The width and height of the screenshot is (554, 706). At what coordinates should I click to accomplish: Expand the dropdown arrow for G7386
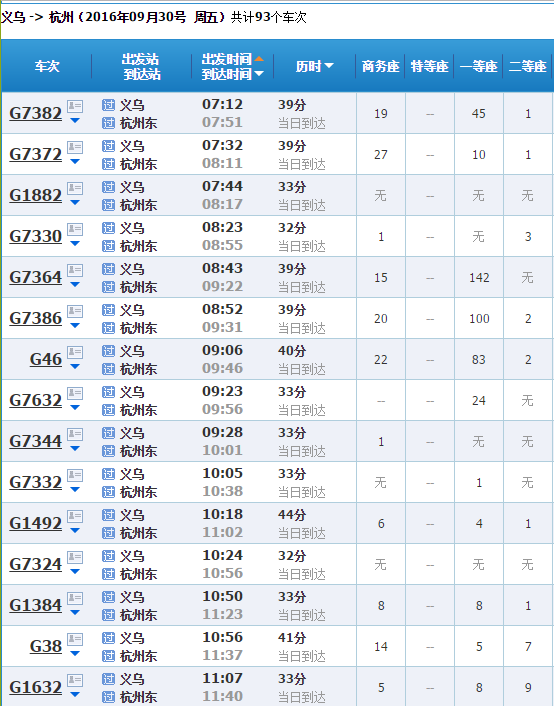(x=75, y=326)
